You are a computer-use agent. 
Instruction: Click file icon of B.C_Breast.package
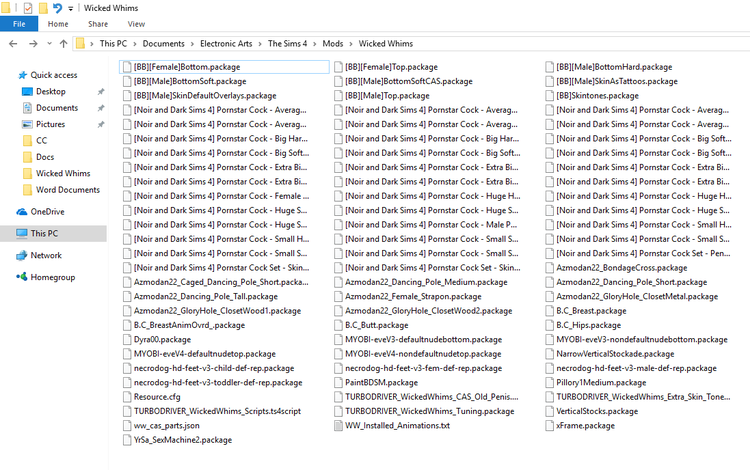550,311
